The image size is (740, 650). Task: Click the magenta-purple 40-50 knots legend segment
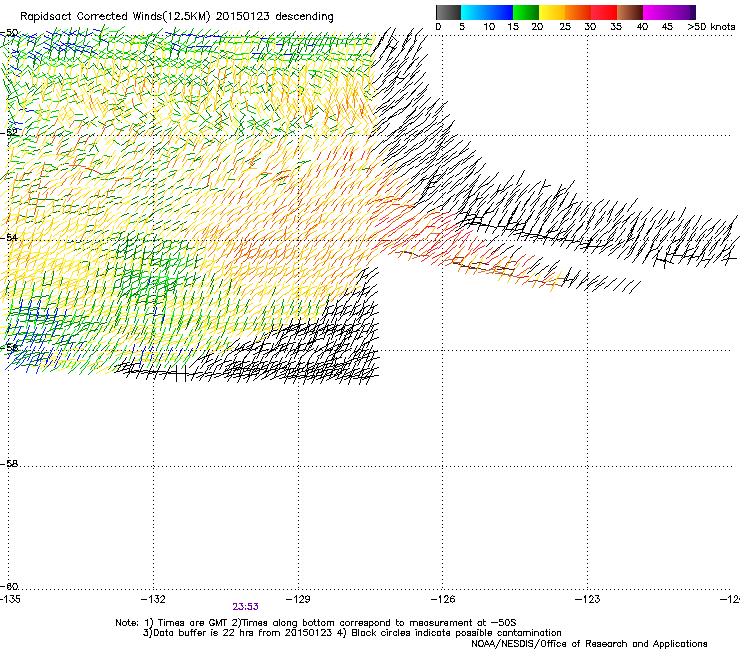pos(669,12)
